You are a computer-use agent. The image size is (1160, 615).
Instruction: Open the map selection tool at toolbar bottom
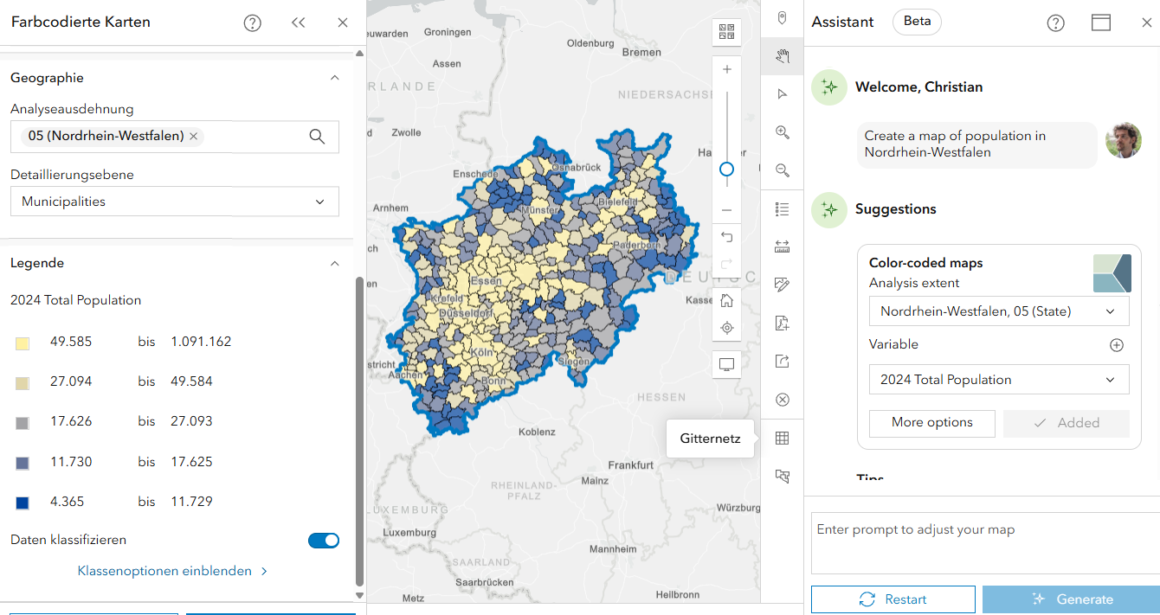[x=782, y=476]
